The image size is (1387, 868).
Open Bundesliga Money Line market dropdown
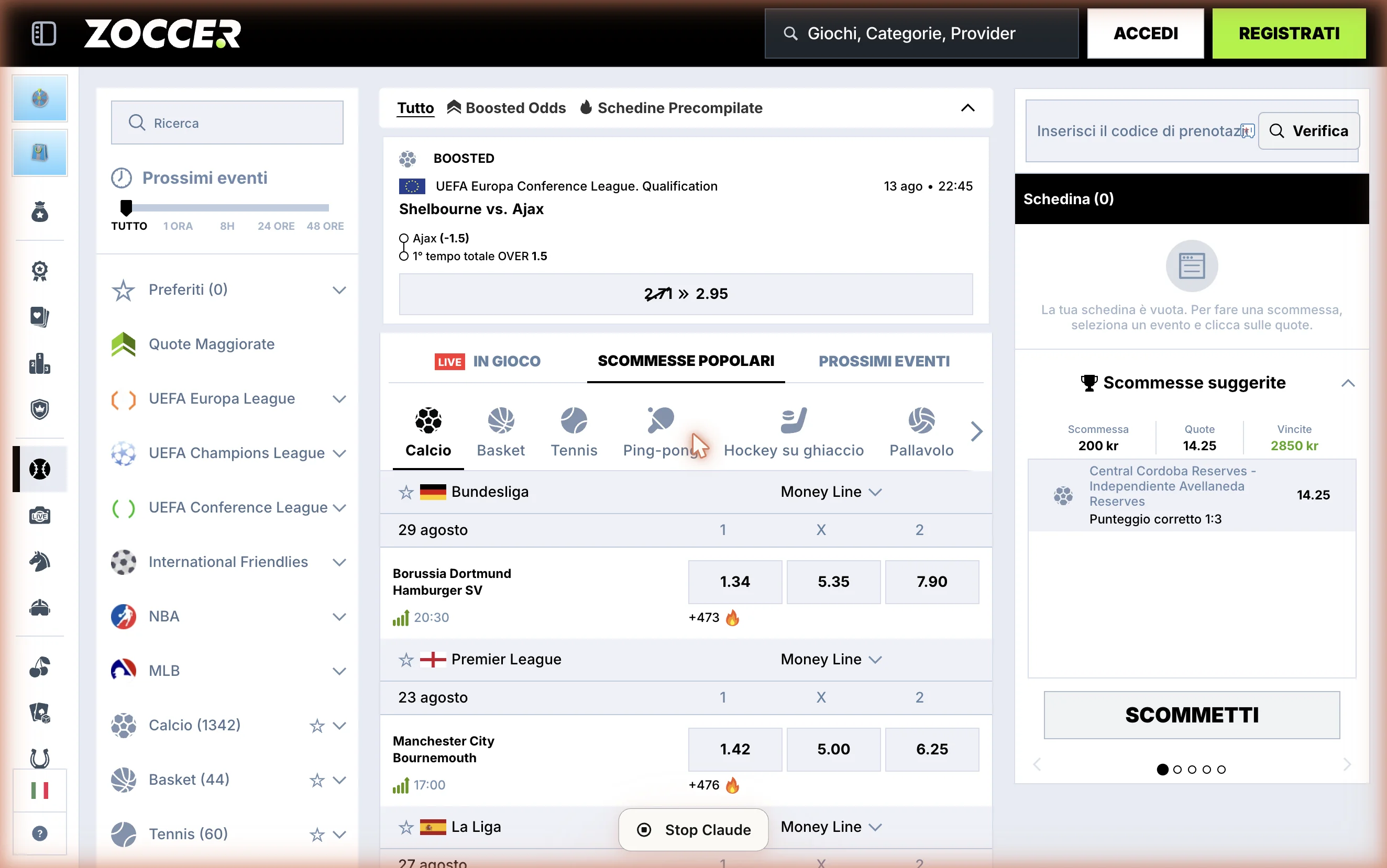tap(831, 492)
